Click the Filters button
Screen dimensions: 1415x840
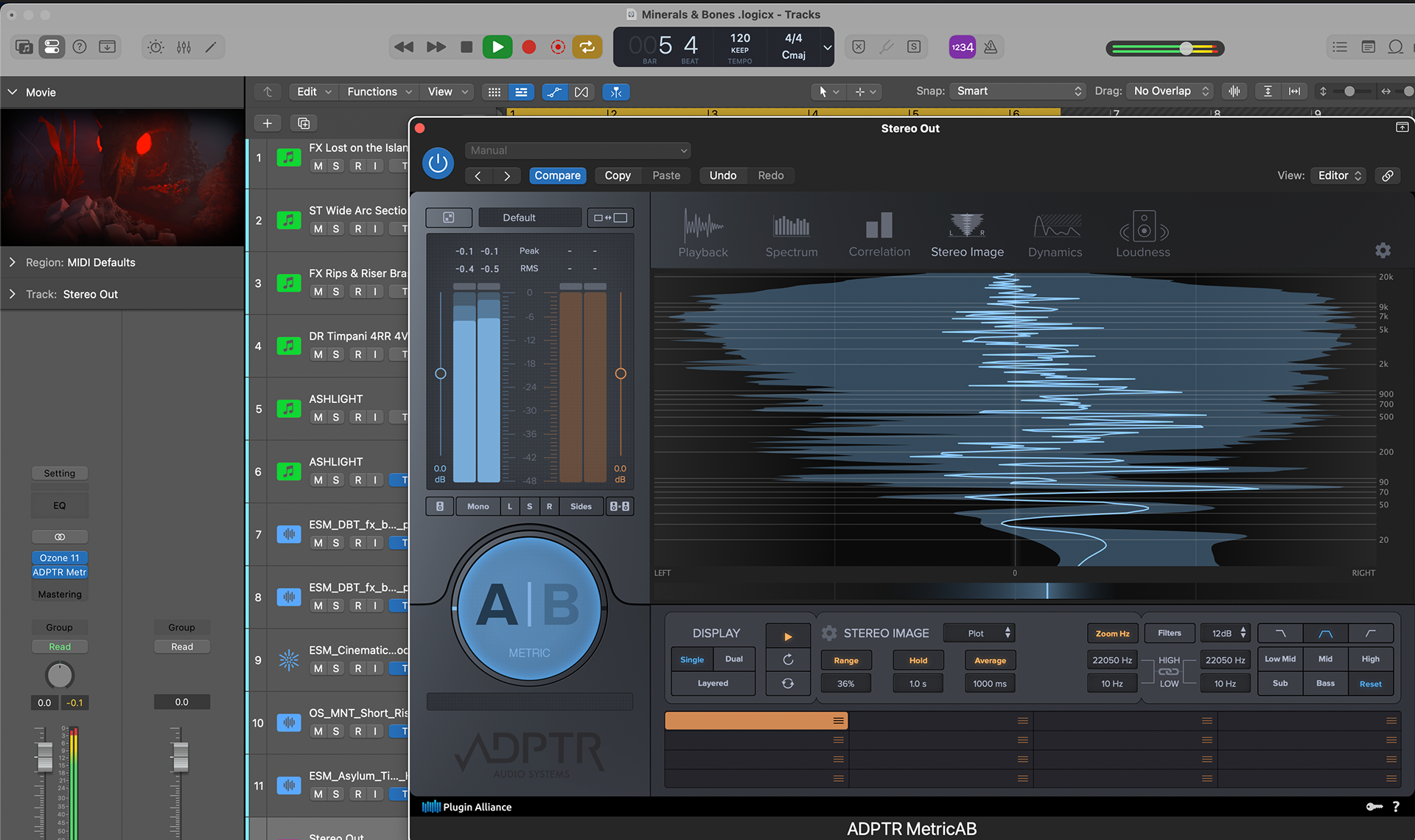tap(1169, 633)
